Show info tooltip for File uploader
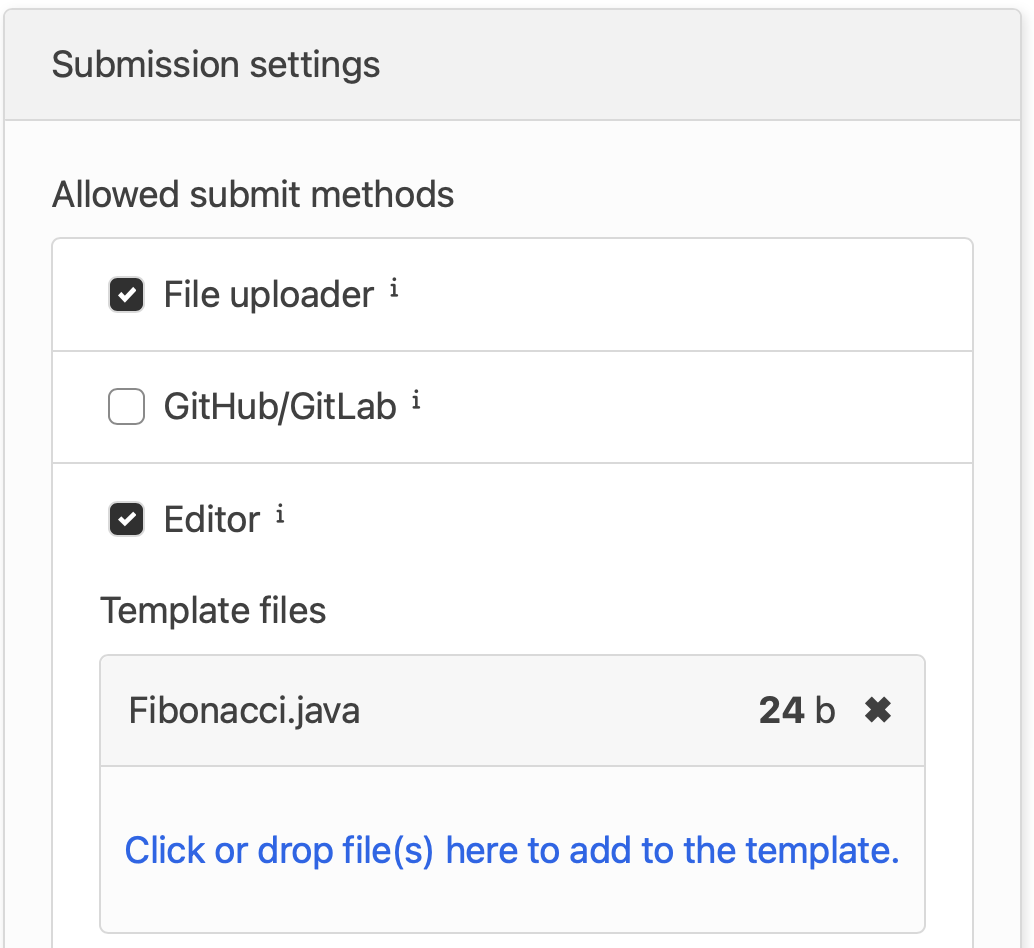1034x948 pixels. coord(394,290)
